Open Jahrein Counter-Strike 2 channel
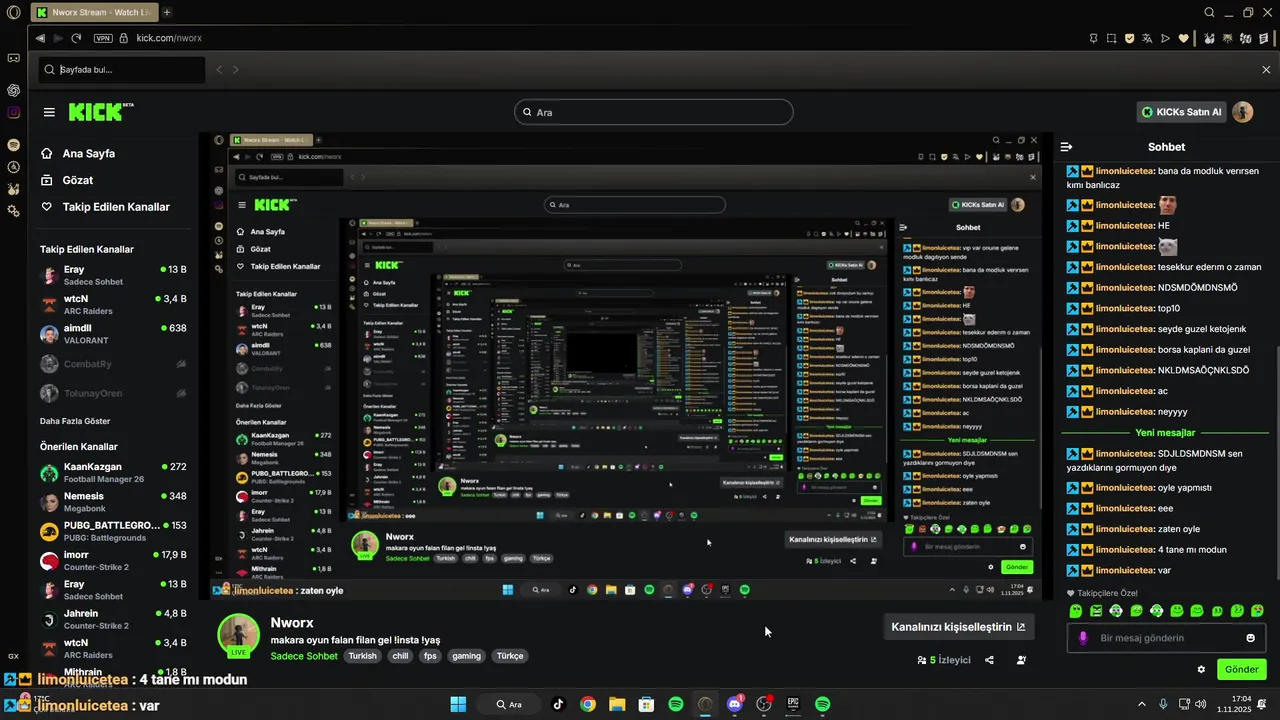This screenshot has width=1280, height=720. pos(113,619)
